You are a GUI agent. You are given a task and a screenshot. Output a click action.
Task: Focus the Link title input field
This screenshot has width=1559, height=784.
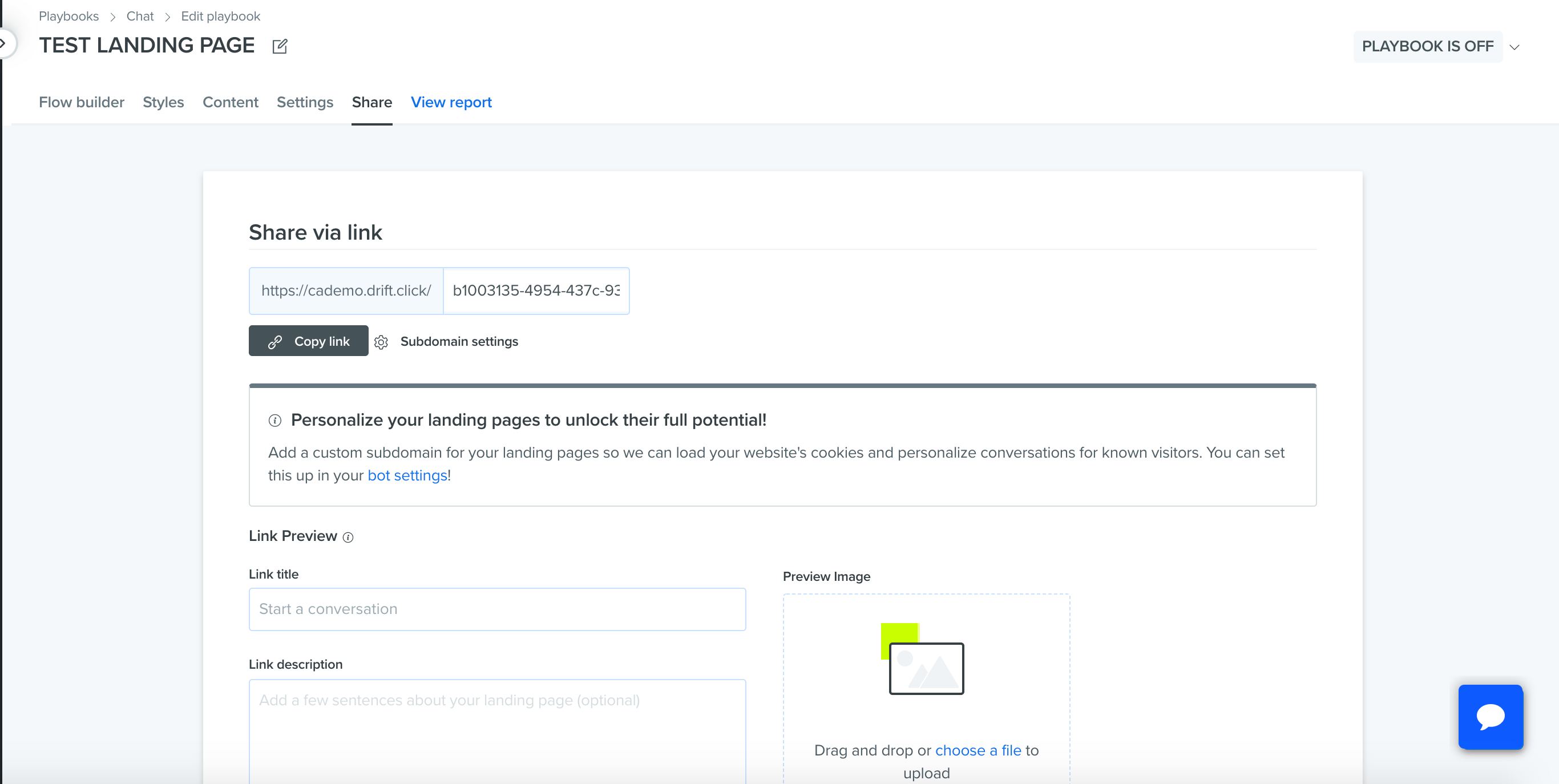click(498, 609)
